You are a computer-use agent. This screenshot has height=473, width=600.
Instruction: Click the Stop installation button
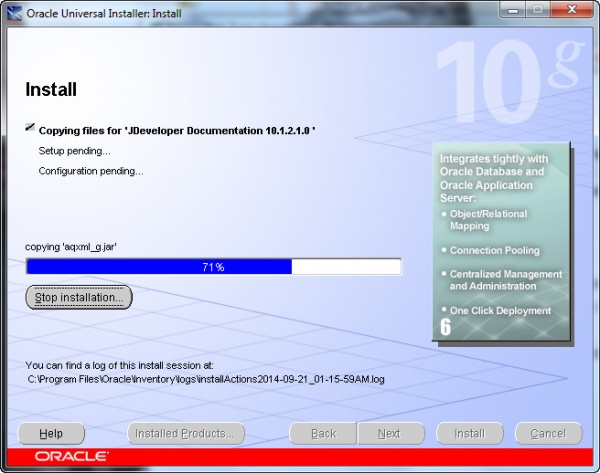[79, 297]
